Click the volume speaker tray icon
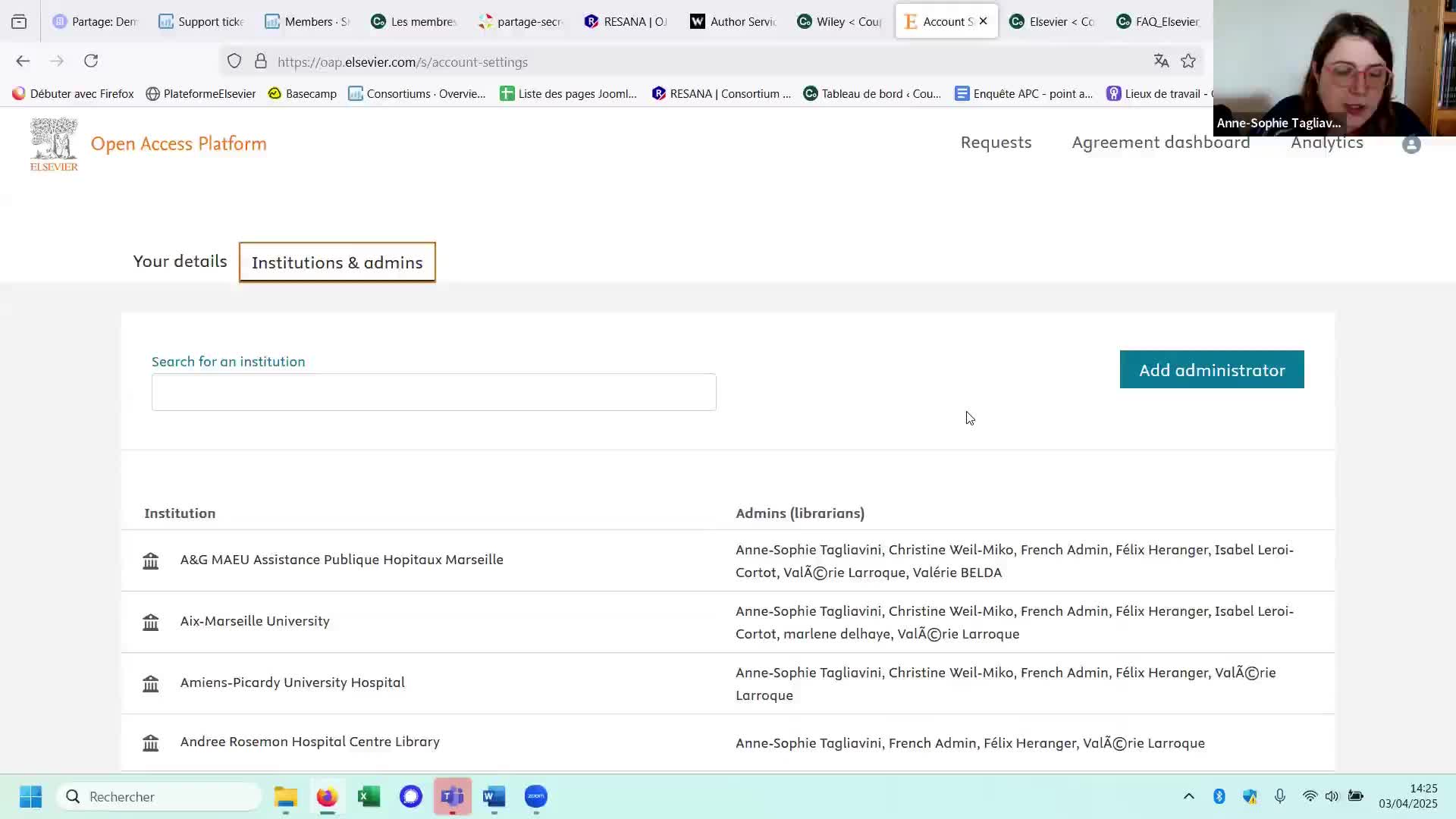Viewport: 1456px width, 819px height. coord(1332,796)
